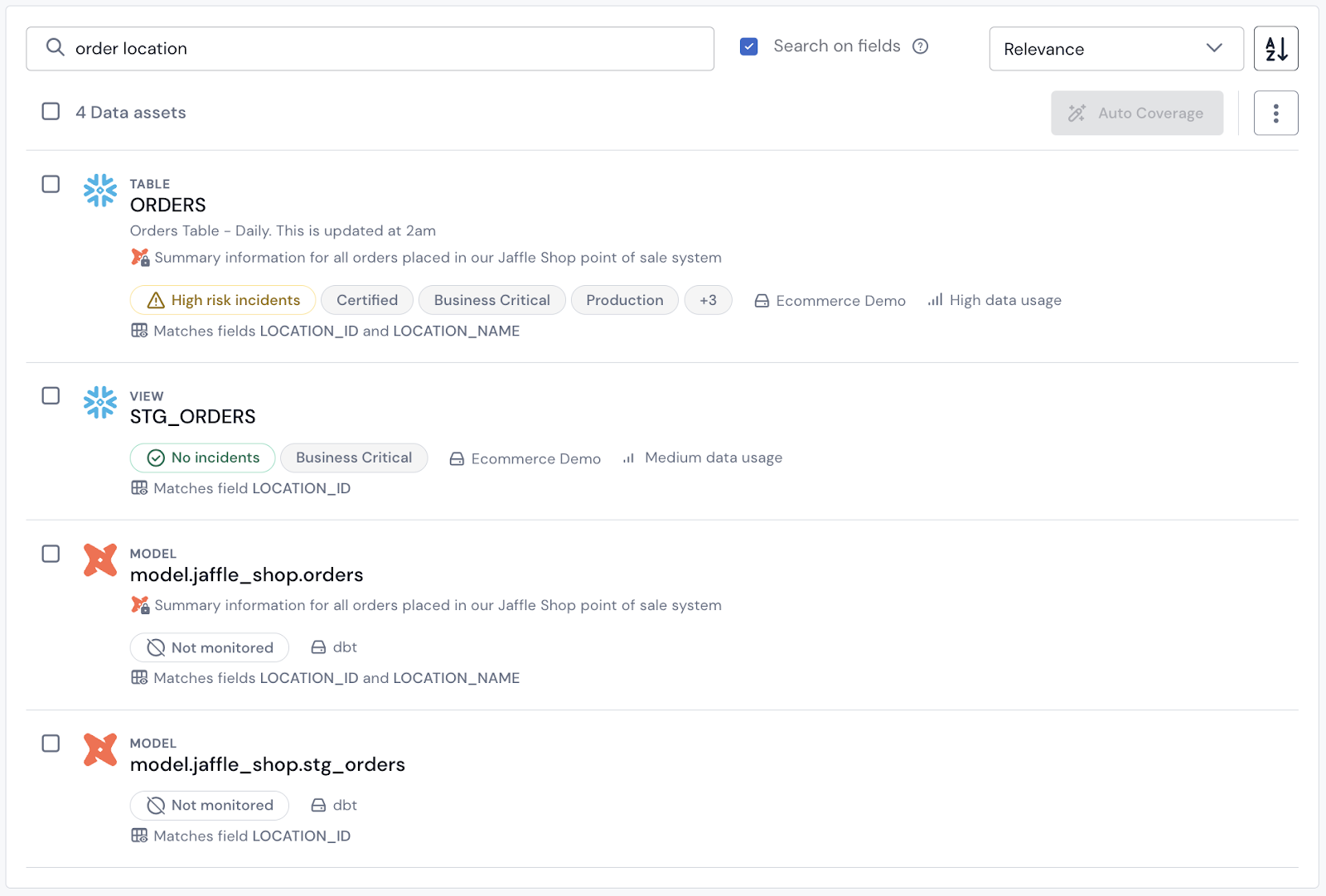
Task: Uncheck the Search on fields checkbox
Action: (x=748, y=46)
